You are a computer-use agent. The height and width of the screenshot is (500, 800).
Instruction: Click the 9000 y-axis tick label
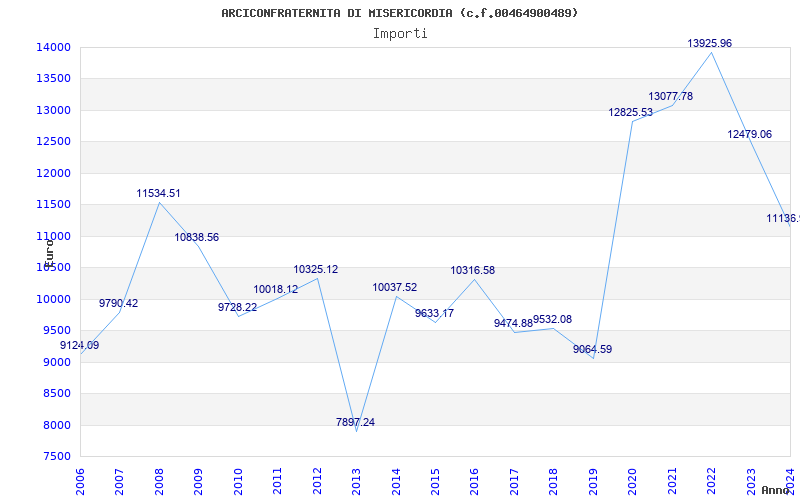pos(56,362)
